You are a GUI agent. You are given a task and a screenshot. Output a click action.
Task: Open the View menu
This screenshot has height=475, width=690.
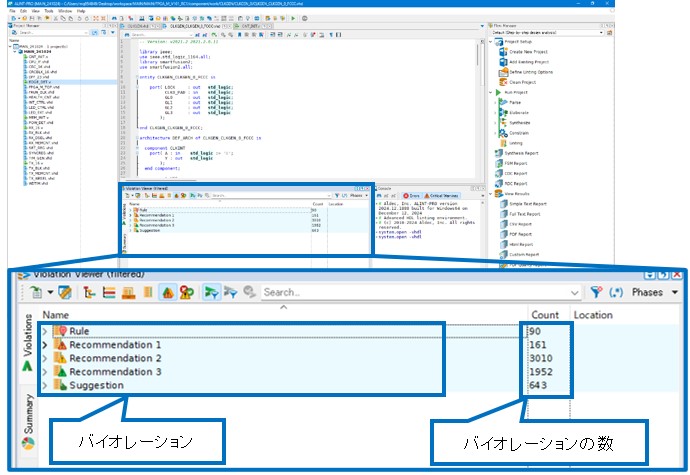point(36,11)
